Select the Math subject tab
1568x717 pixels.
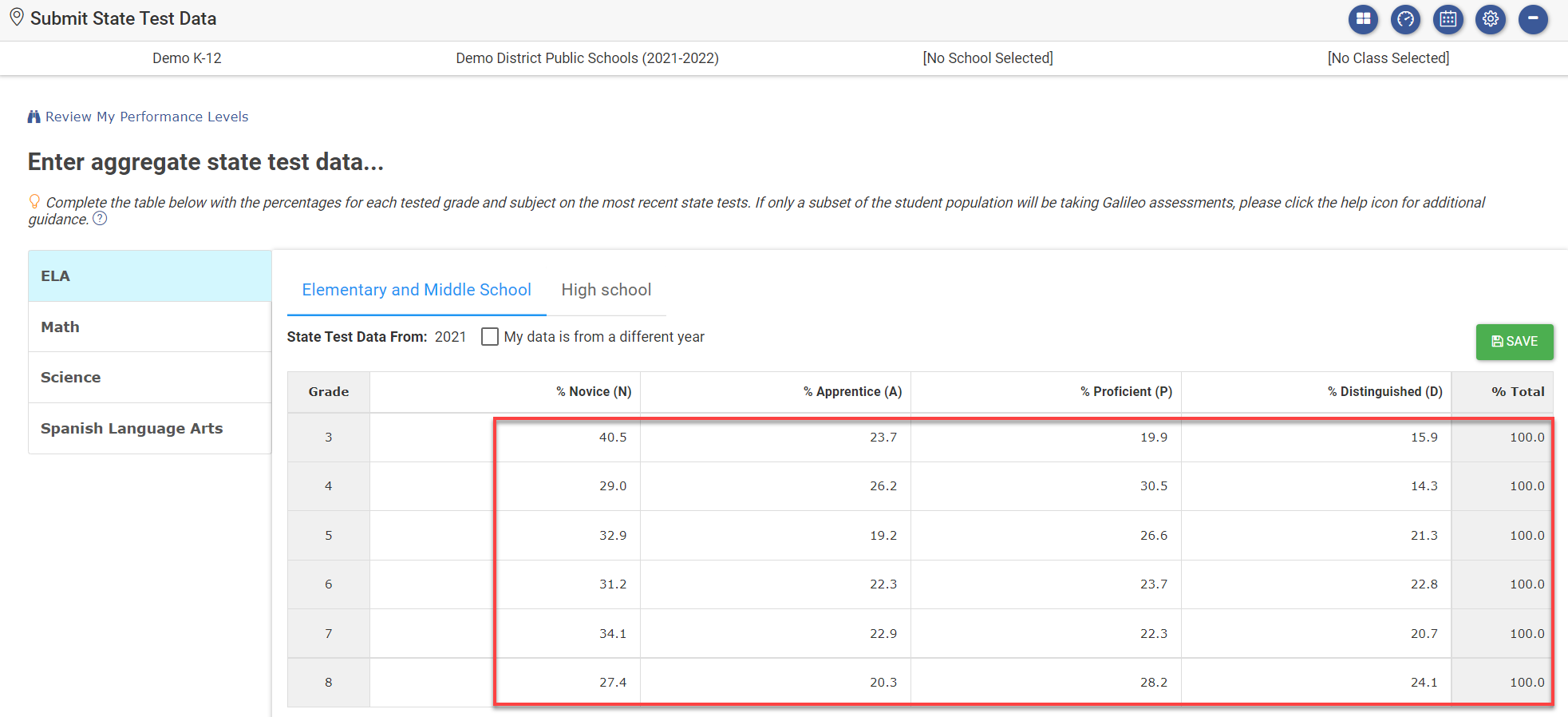[x=149, y=327]
